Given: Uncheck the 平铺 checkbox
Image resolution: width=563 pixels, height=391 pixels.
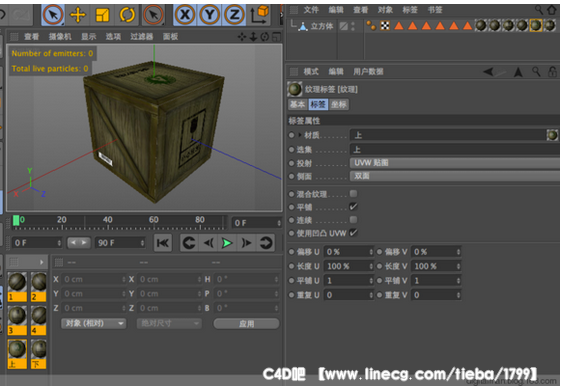Looking at the screenshot, I should coord(353,207).
